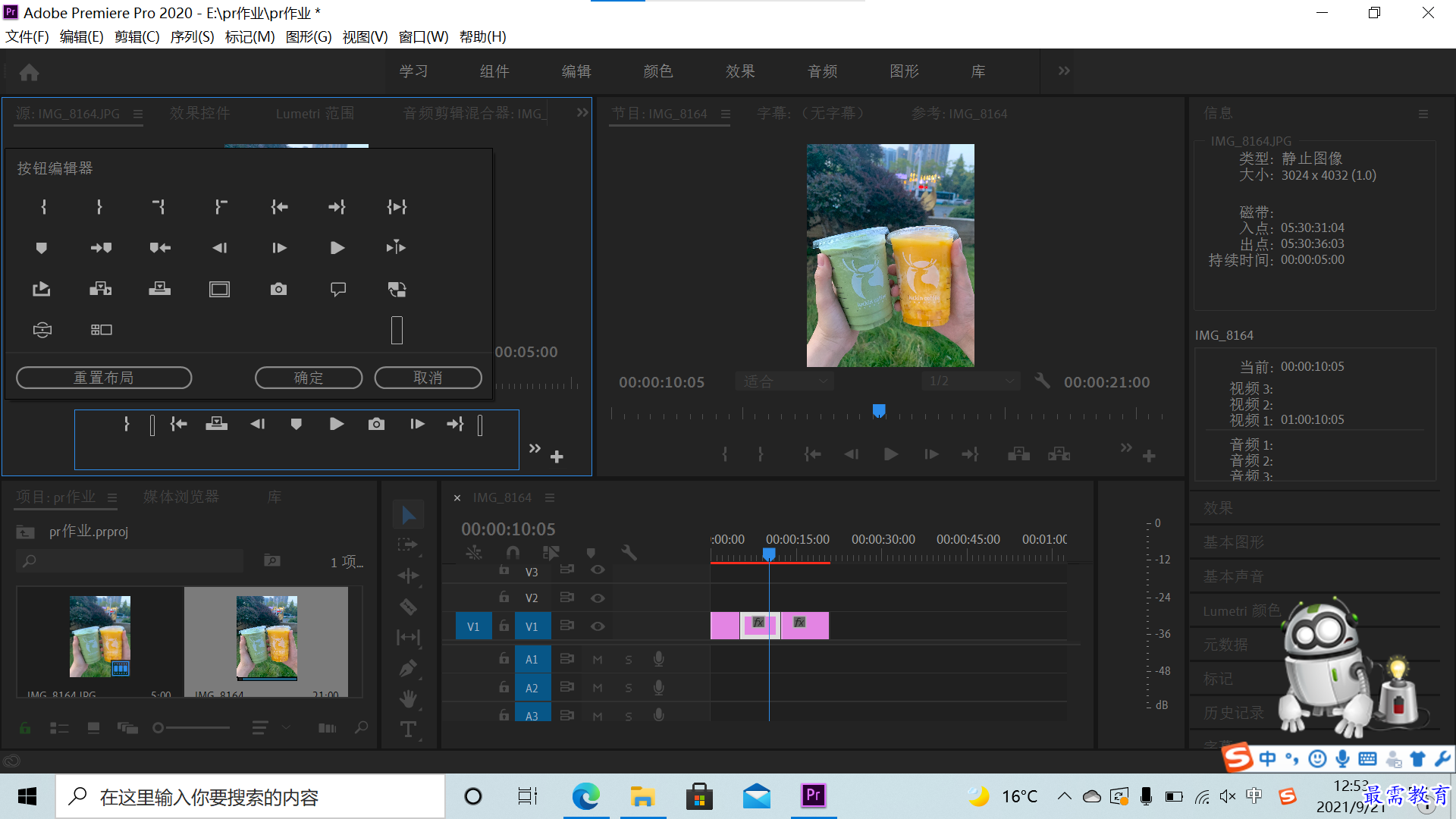
Task: Click 重置布局 button in button editor
Action: [103, 377]
